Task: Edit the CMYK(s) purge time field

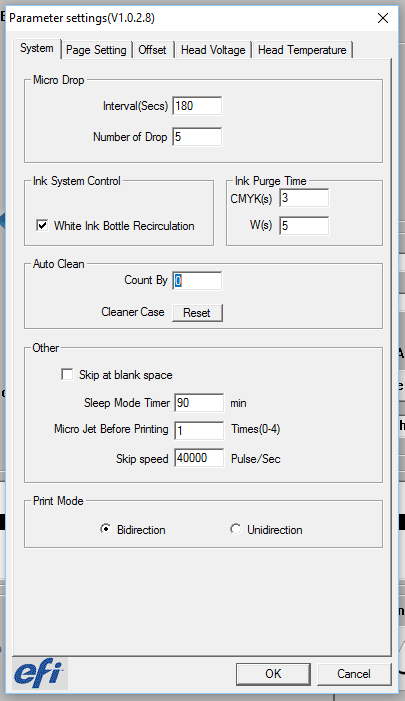Action: click(x=304, y=198)
